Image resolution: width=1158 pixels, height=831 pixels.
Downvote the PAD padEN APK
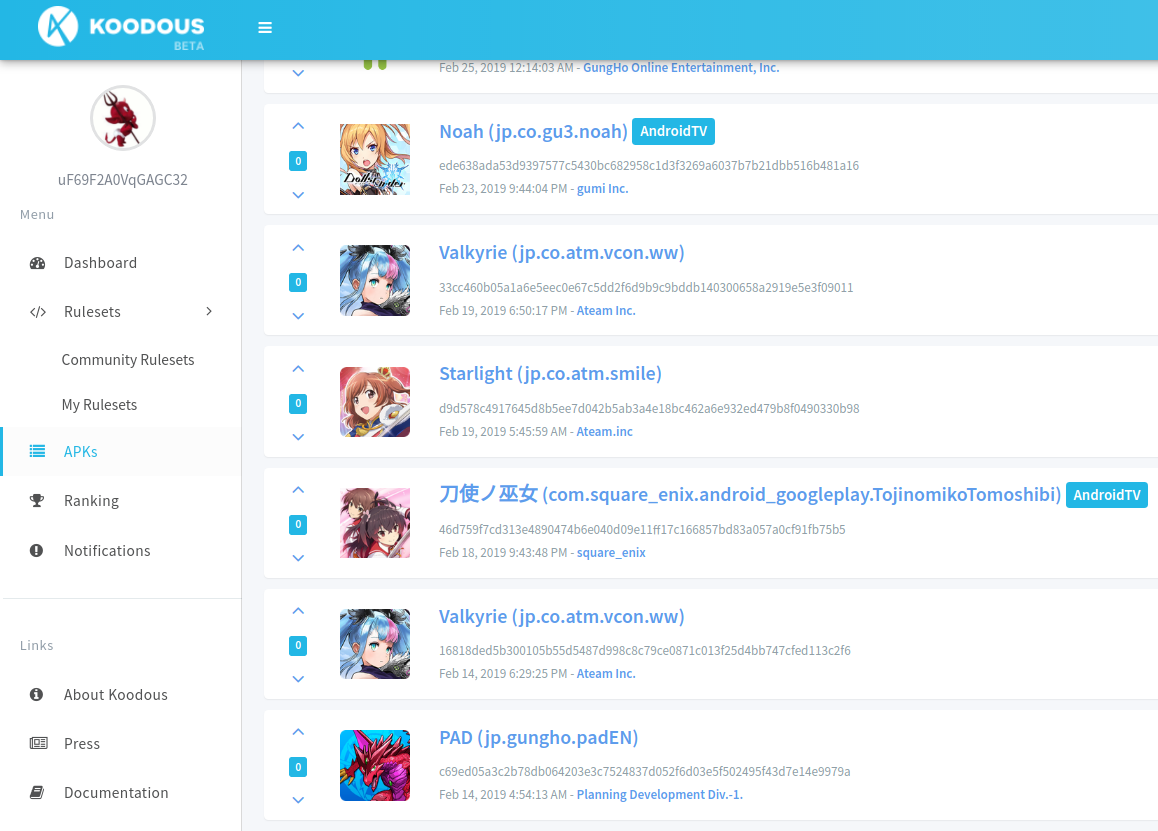click(298, 800)
